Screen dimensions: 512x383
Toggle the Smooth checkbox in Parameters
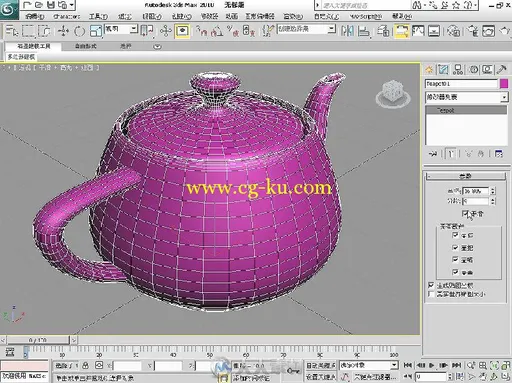465,213
